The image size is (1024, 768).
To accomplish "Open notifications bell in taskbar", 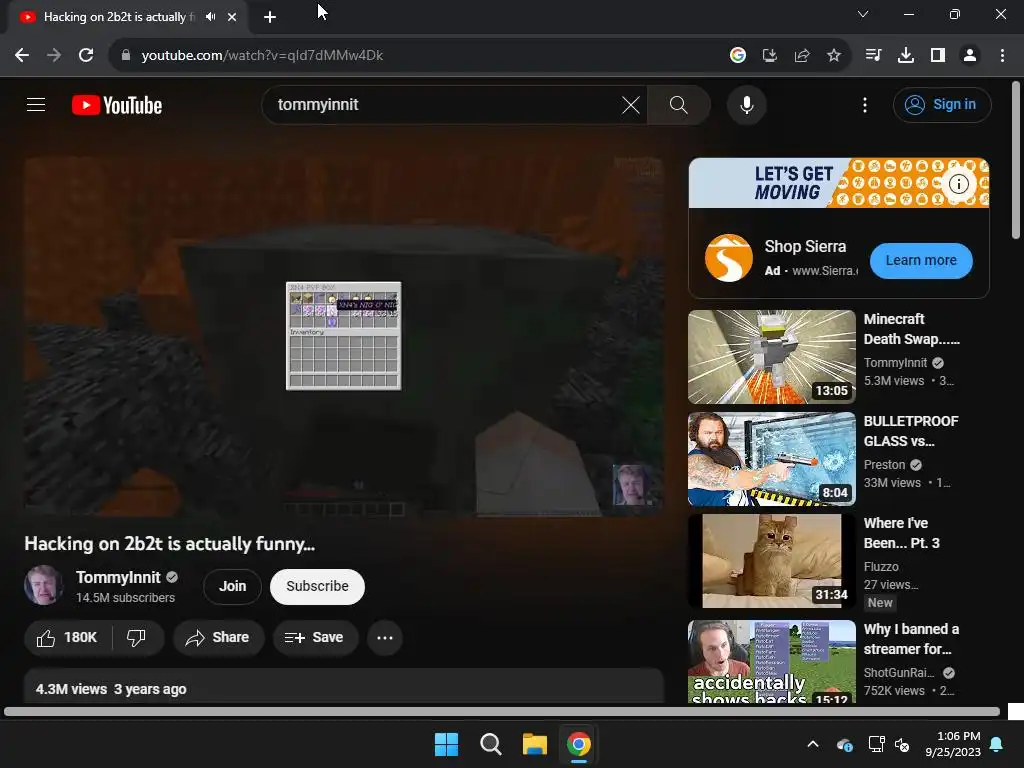I will click(x=997, y=744).
